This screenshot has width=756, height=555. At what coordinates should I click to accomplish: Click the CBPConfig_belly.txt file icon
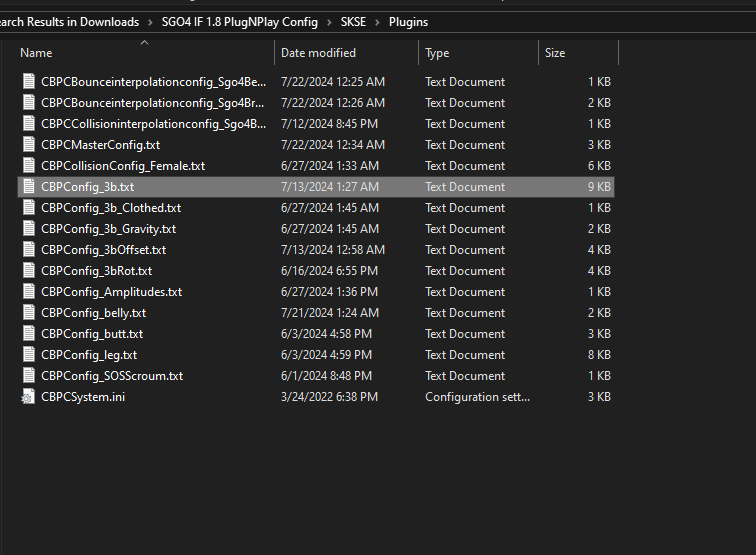pos(29,313)
